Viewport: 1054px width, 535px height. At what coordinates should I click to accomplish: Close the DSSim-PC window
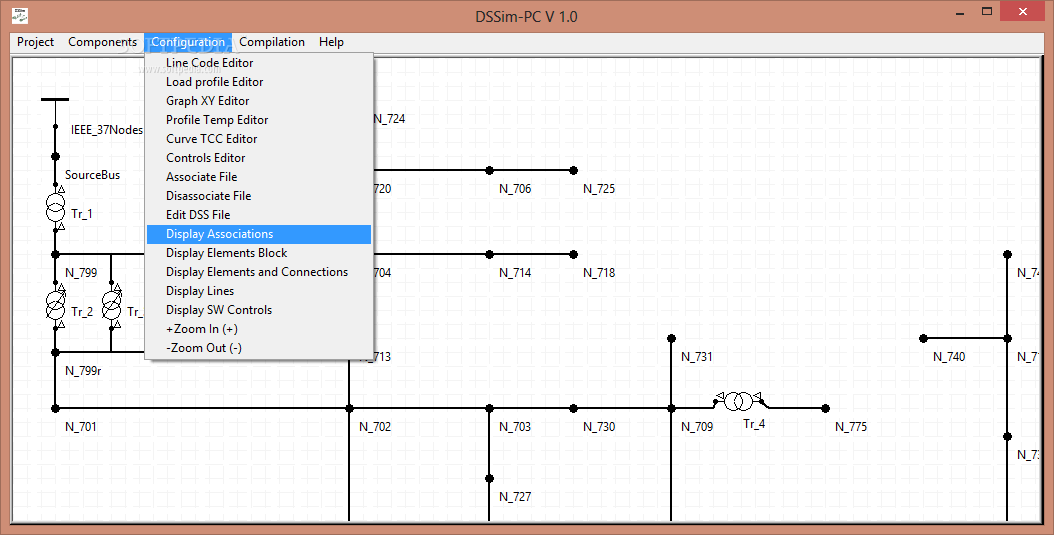(x=1024, y=11)
